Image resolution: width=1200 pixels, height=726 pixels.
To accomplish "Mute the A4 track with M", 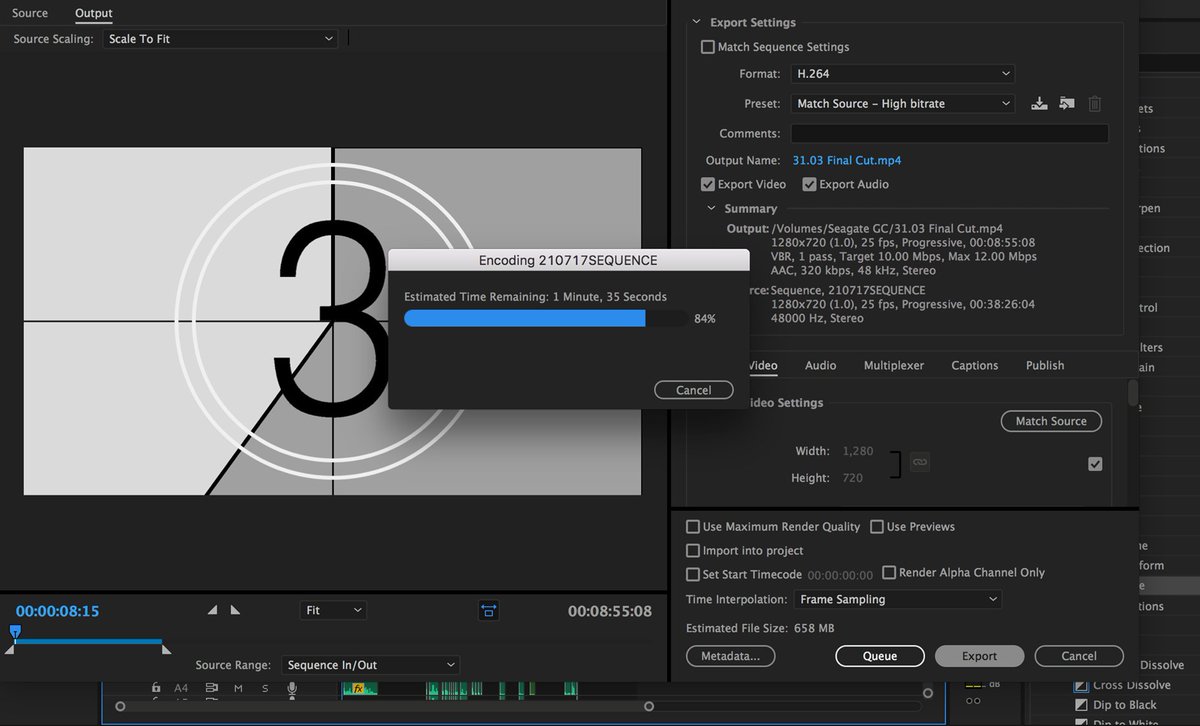I will coord(238,688).
